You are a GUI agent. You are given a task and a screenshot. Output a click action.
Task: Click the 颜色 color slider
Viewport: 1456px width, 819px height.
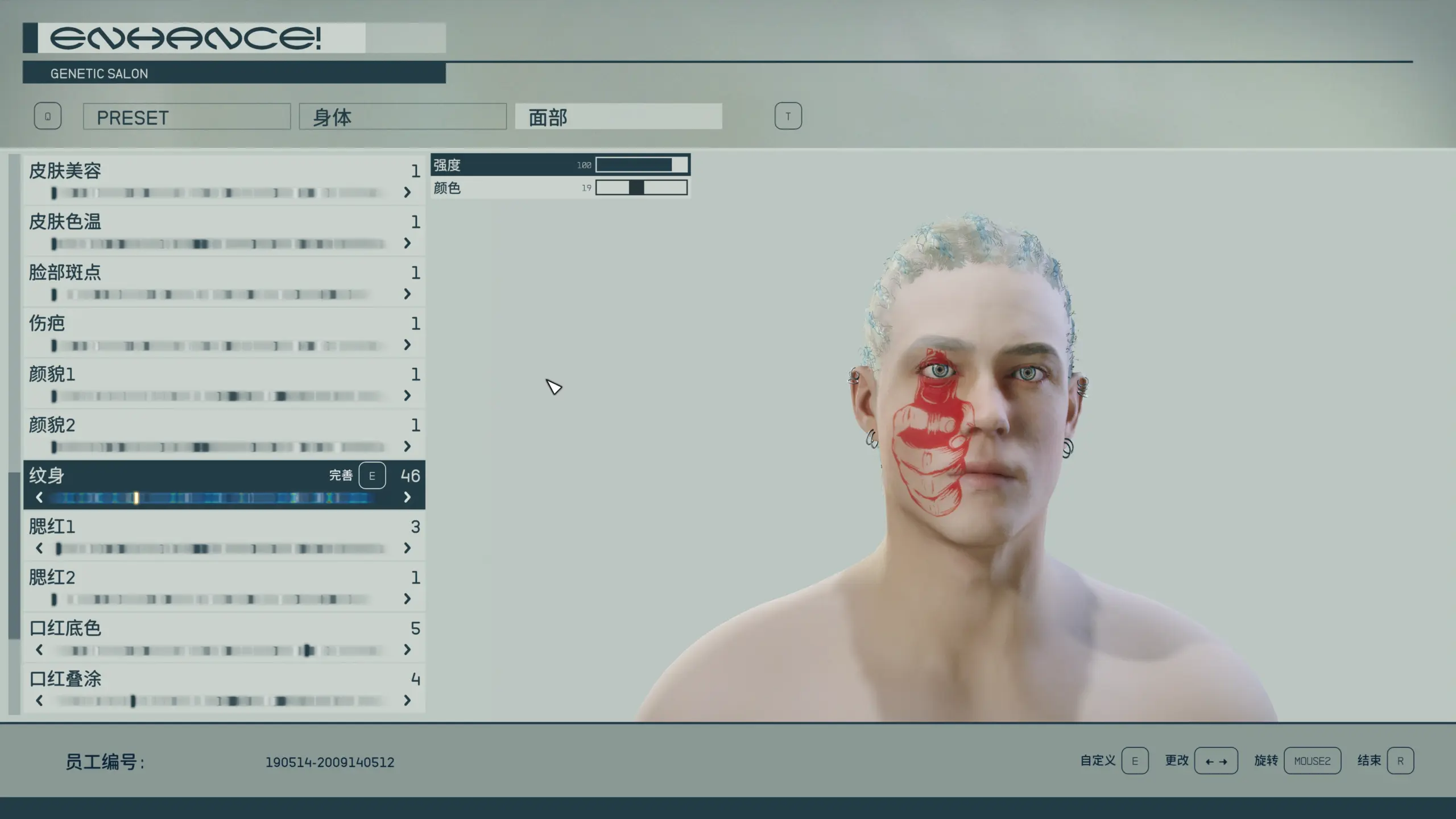[x=641, y=188]
